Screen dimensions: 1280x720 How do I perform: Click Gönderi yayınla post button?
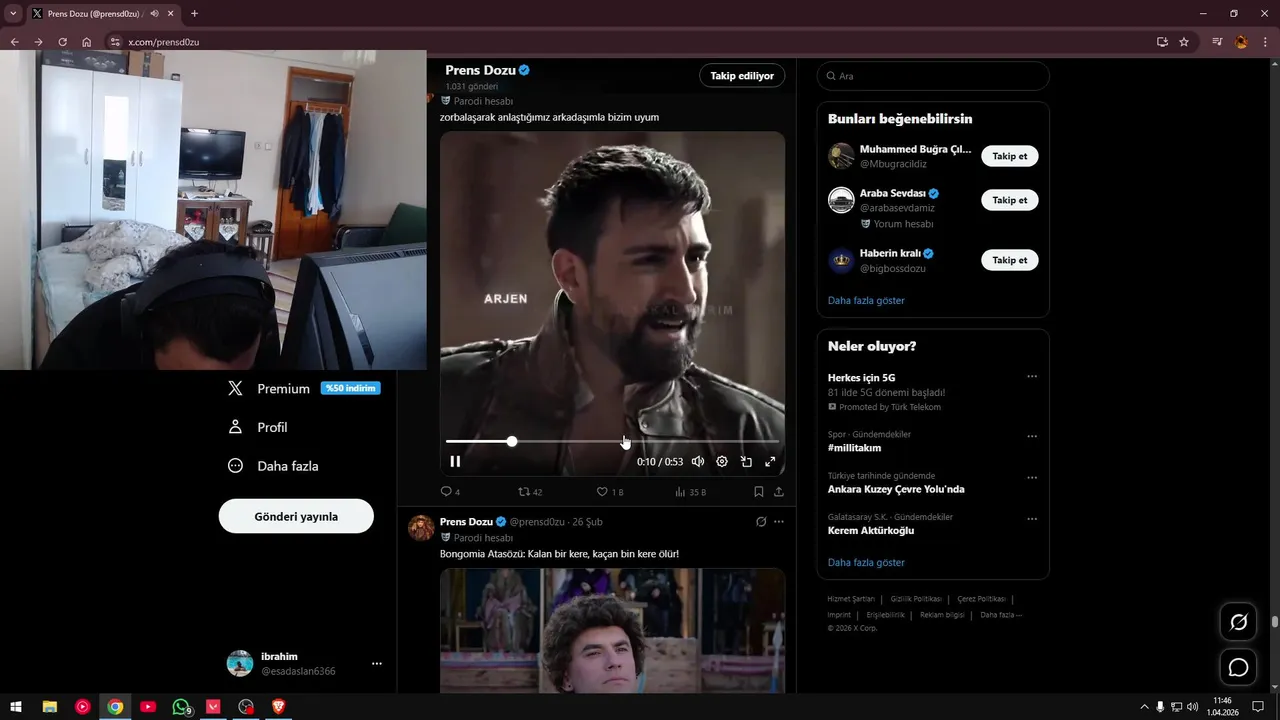tap(296, 516)
